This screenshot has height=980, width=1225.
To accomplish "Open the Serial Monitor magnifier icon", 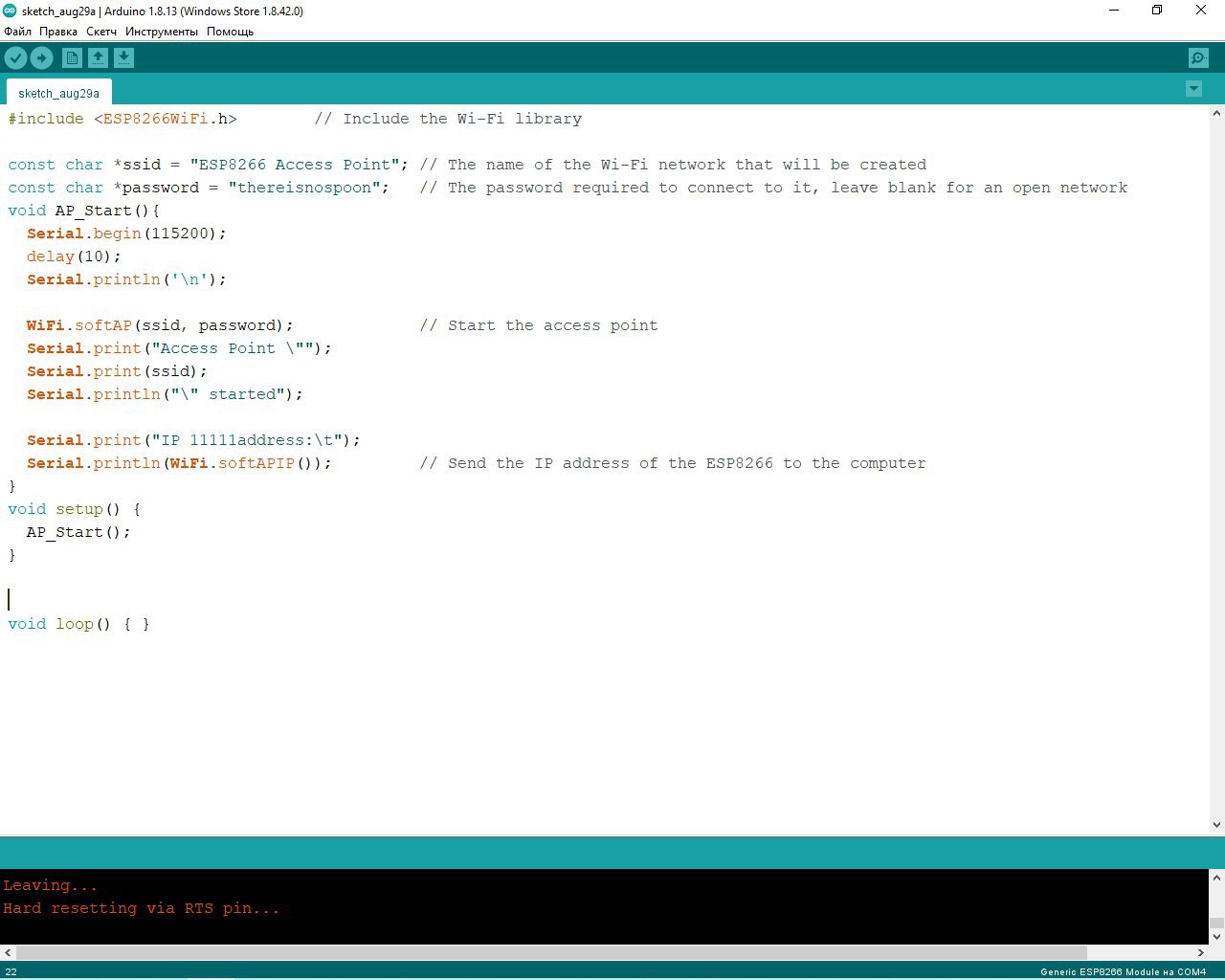I will (1198, 58).
